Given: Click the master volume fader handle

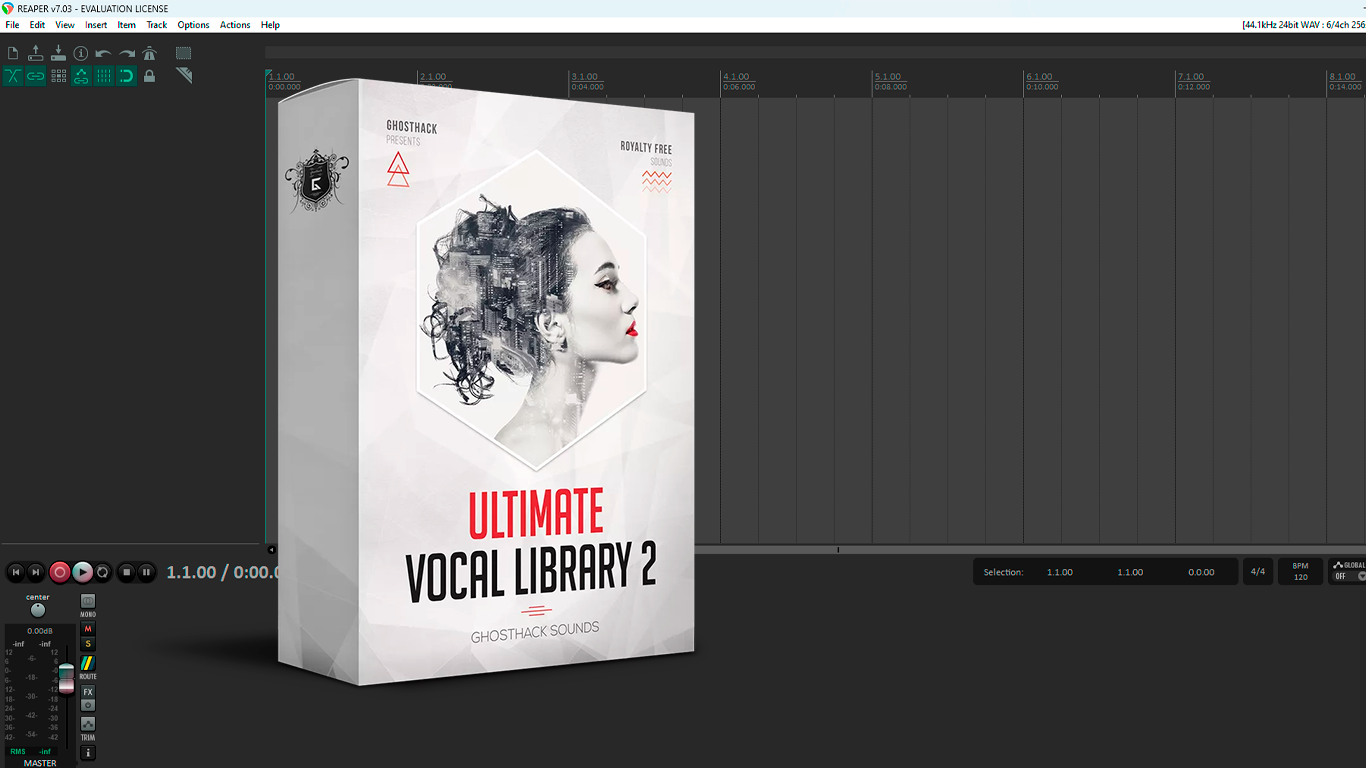Looking at the screenshot, I should pyautogui.click(x=66, y=678).
